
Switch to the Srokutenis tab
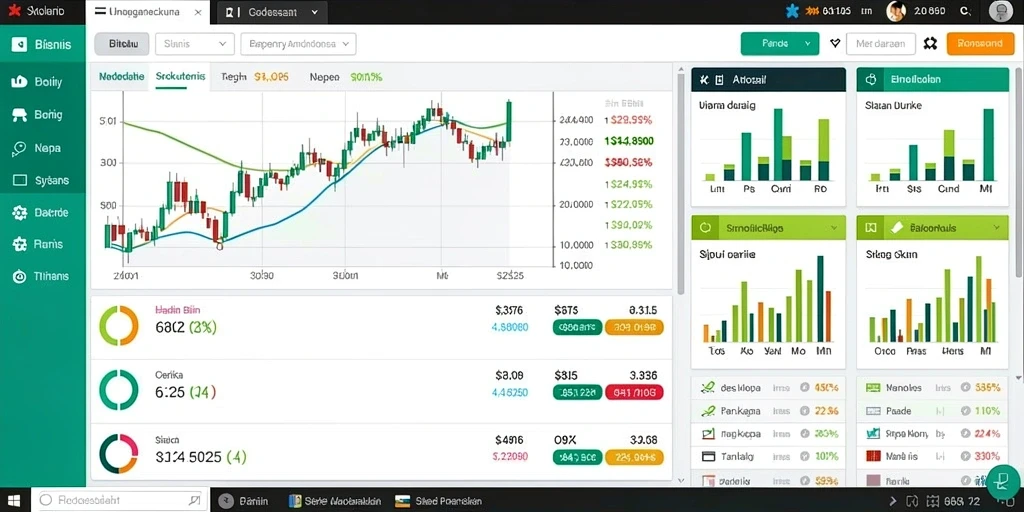point(180,76)
